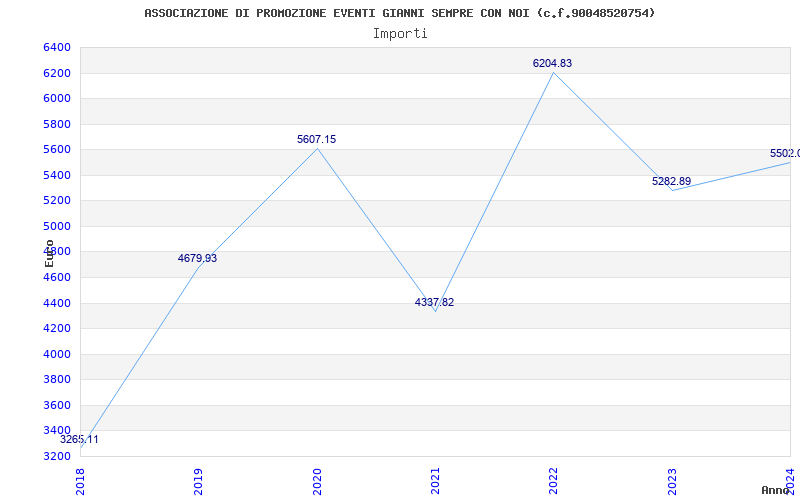Click the 3800 y-axis value
The image size is (800, 500).
coord(57,380)
